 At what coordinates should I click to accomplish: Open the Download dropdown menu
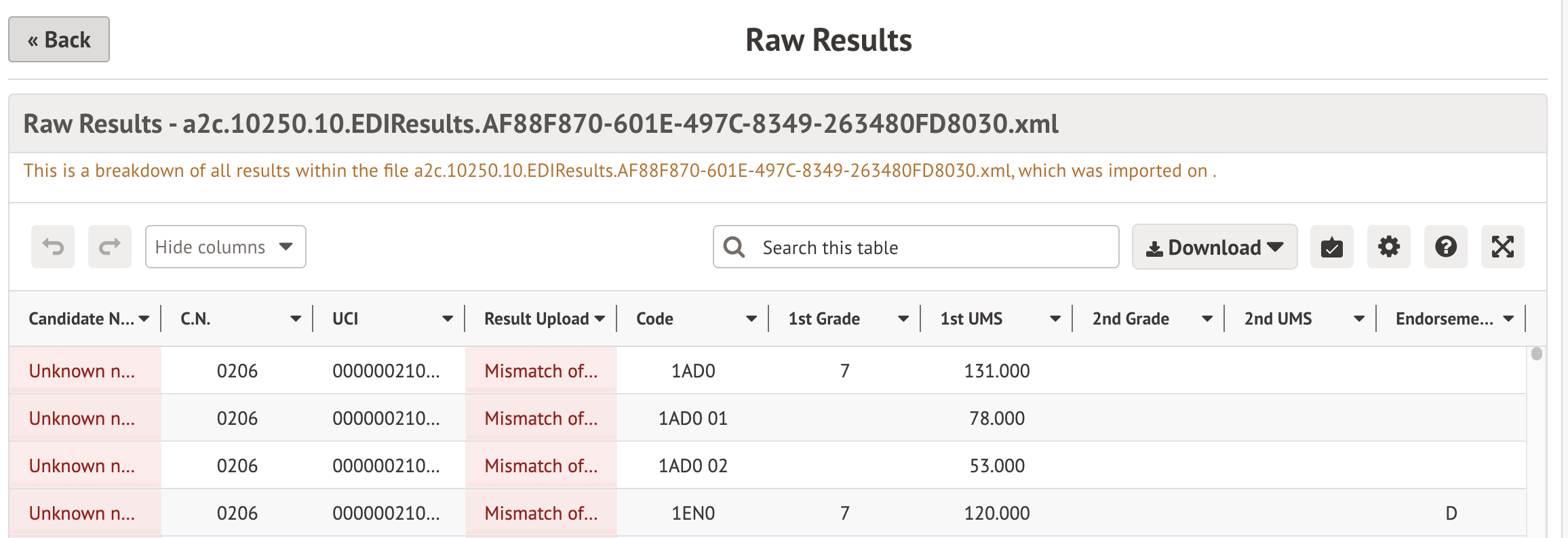point(1214,247)
